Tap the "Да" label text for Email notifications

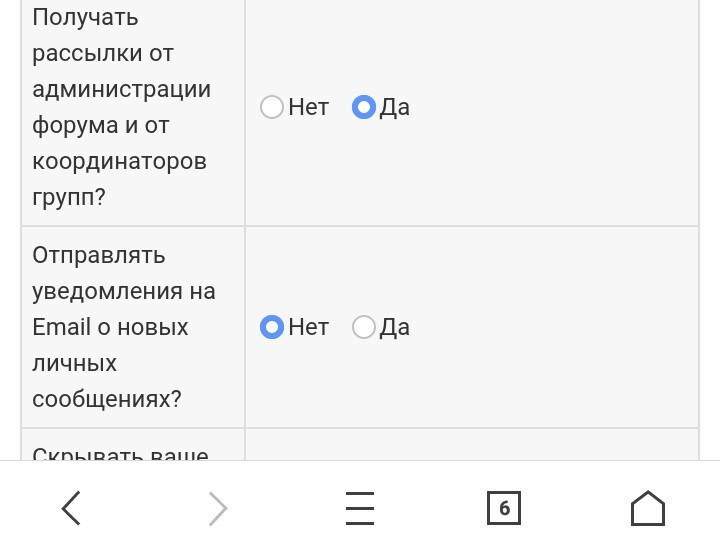[395, 327]
